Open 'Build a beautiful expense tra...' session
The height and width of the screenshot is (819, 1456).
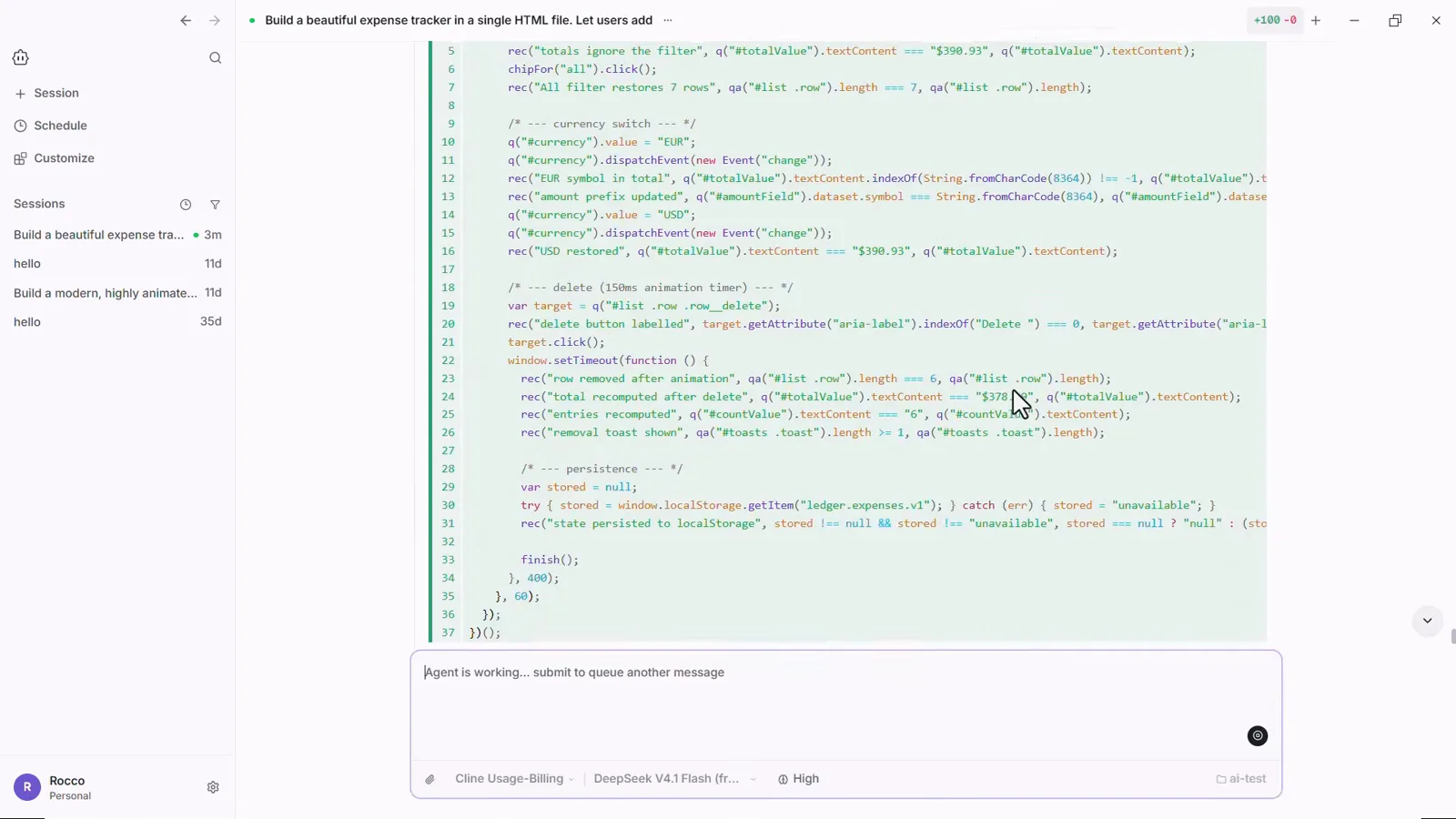117,235
